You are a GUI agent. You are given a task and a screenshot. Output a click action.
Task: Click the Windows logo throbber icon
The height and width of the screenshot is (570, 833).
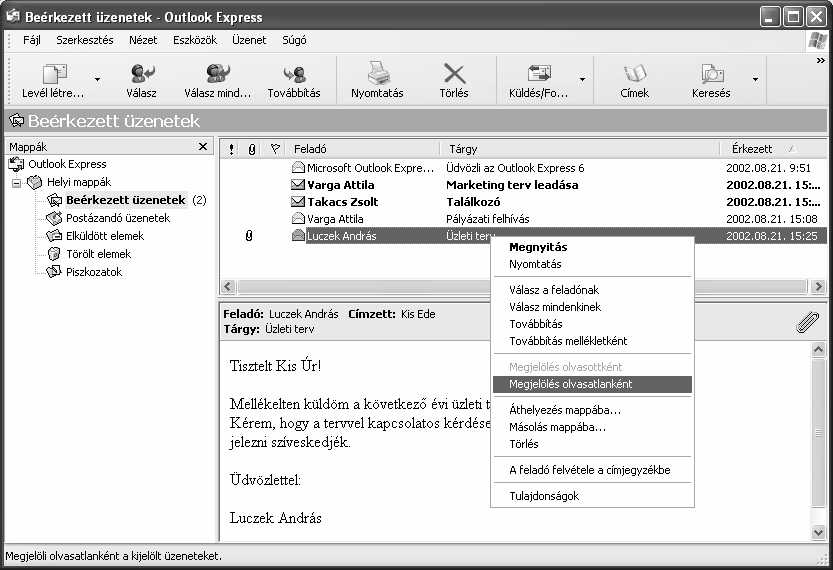(x=817, y=41)
